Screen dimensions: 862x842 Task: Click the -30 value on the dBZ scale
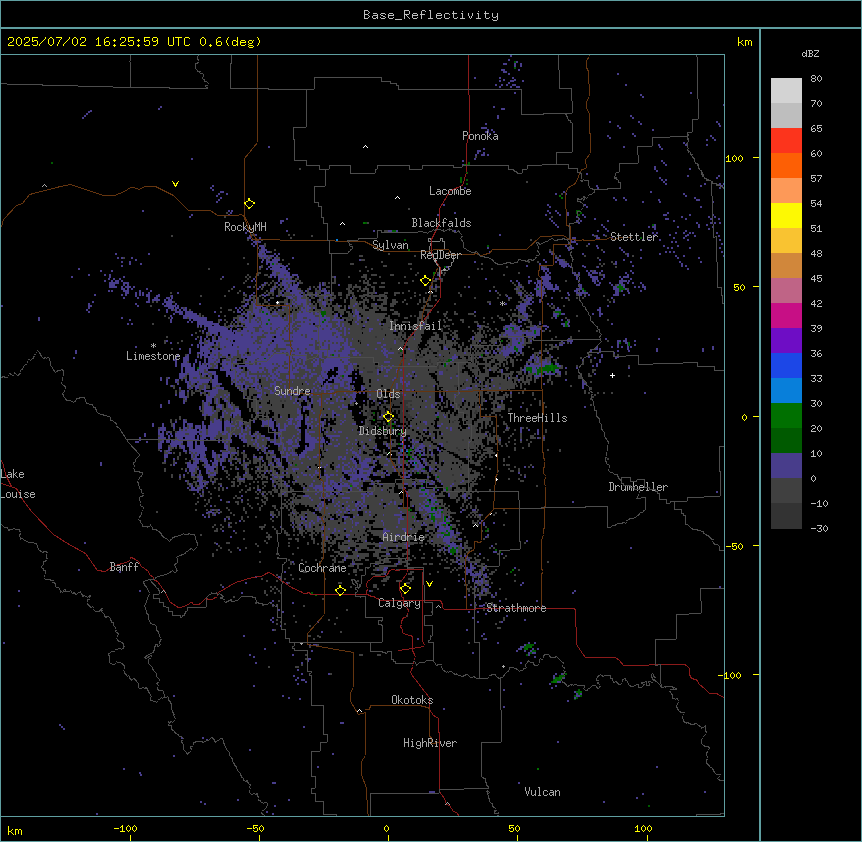(x=819, y=528)
